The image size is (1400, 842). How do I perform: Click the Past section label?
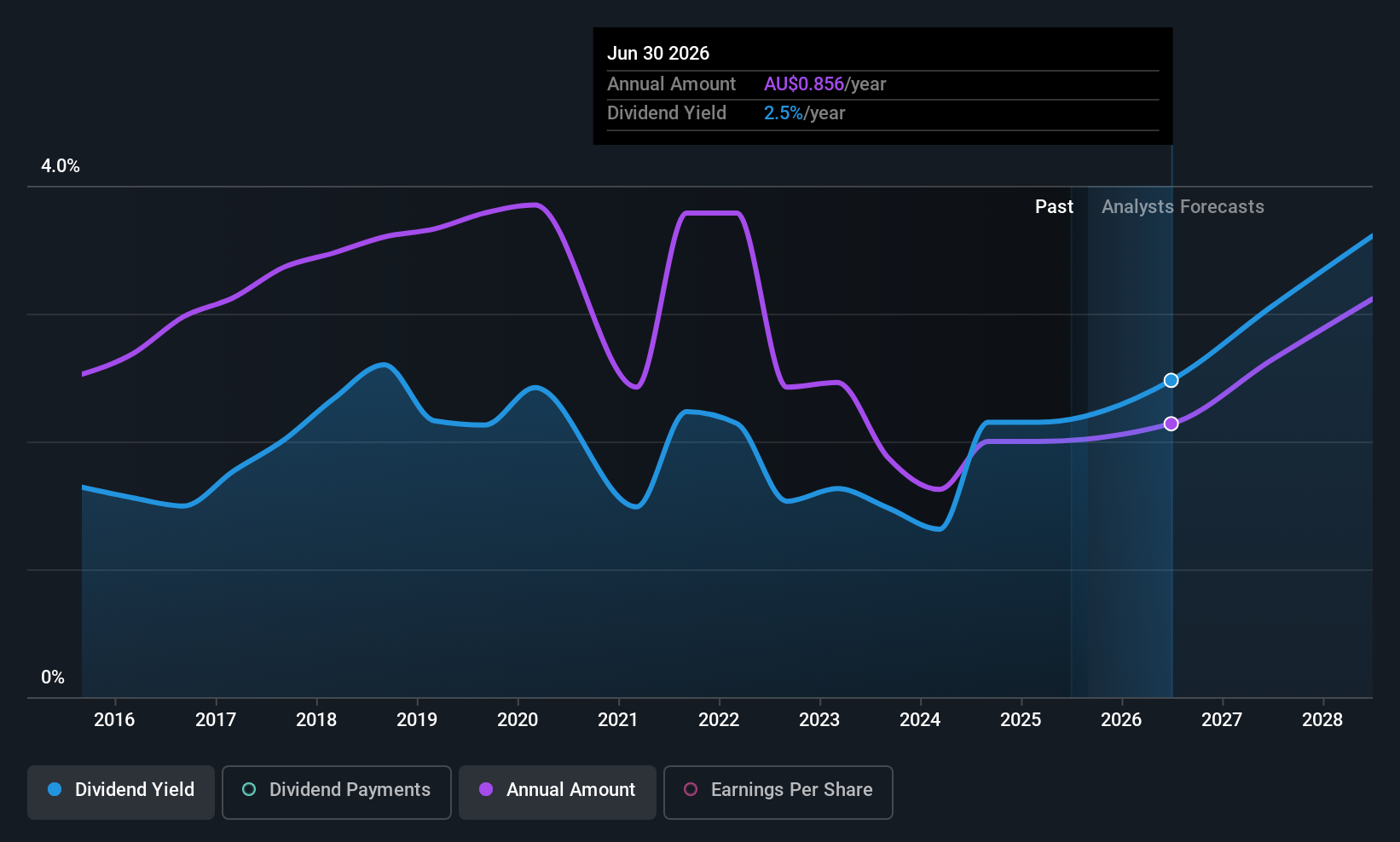click(x=1054, y=206)
